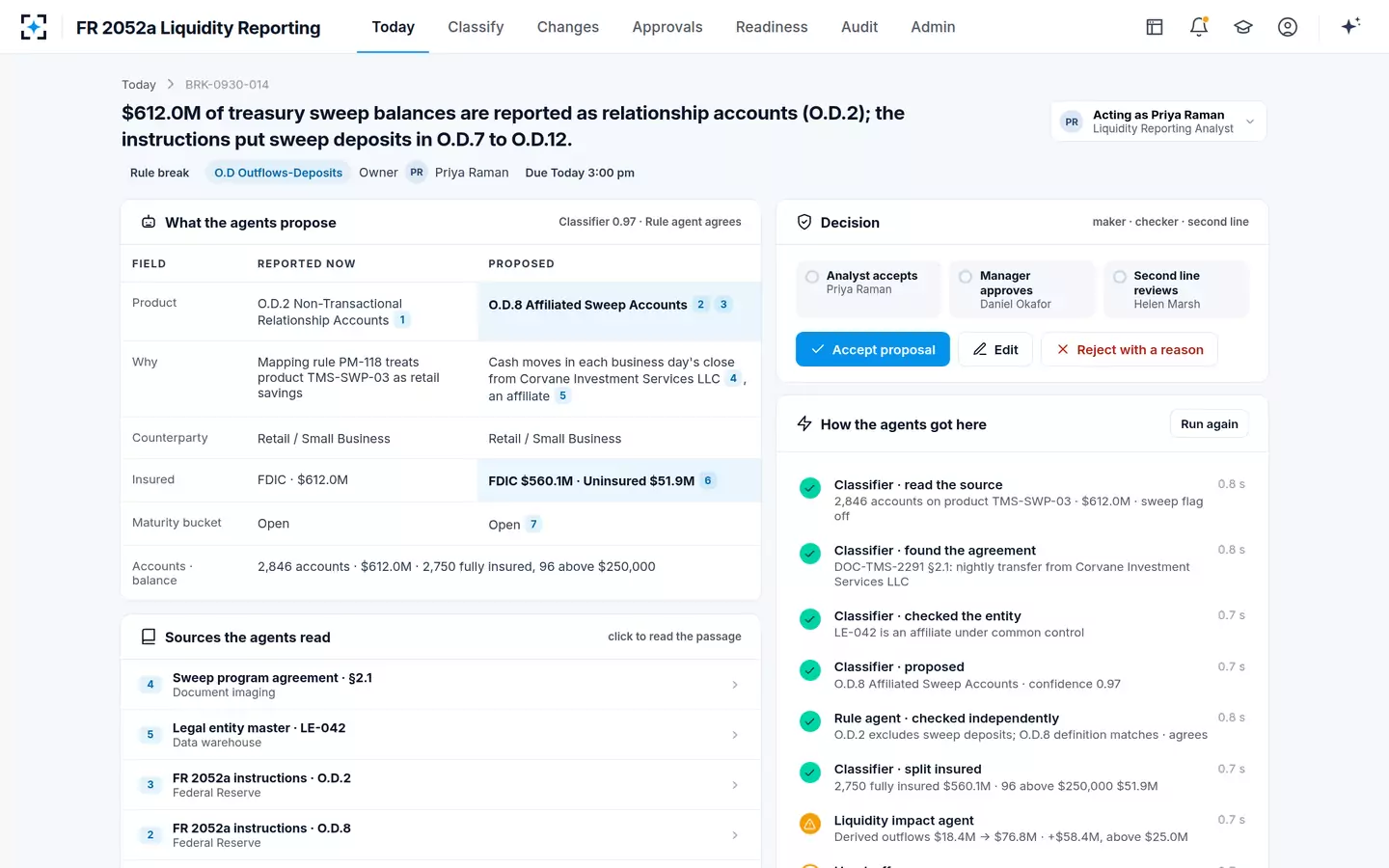Switch to the Classify tab
Viewport: 1389px width, 868px height.
point(476,27)
